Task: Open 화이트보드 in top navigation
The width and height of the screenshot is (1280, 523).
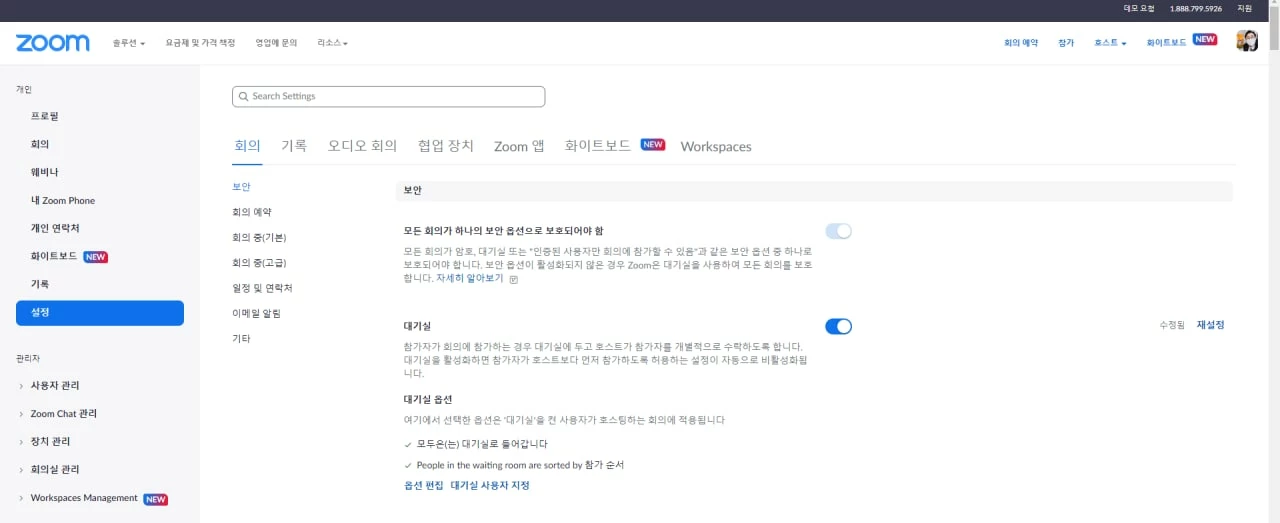Action: click(x=1167, y=44)
